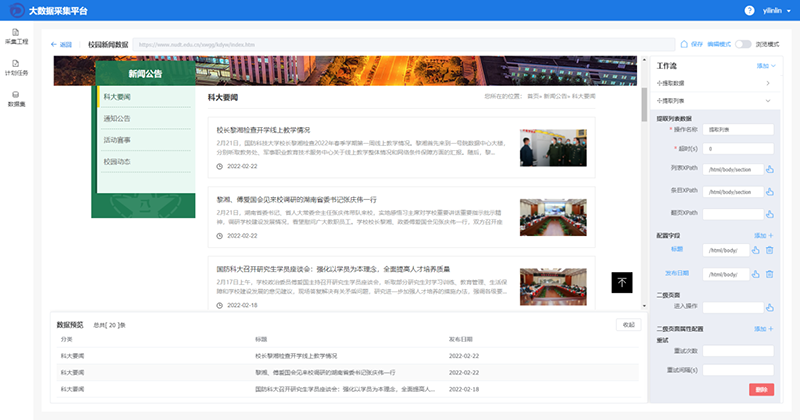Viewport: 800px width, 420px height.
Task: Open article about 湖南省委书记张庆伟一行
Action: (296, 200)
